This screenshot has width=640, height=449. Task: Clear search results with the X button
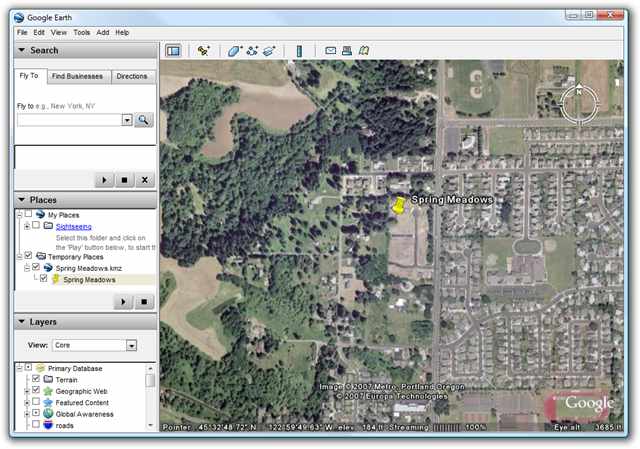[144, 180]
